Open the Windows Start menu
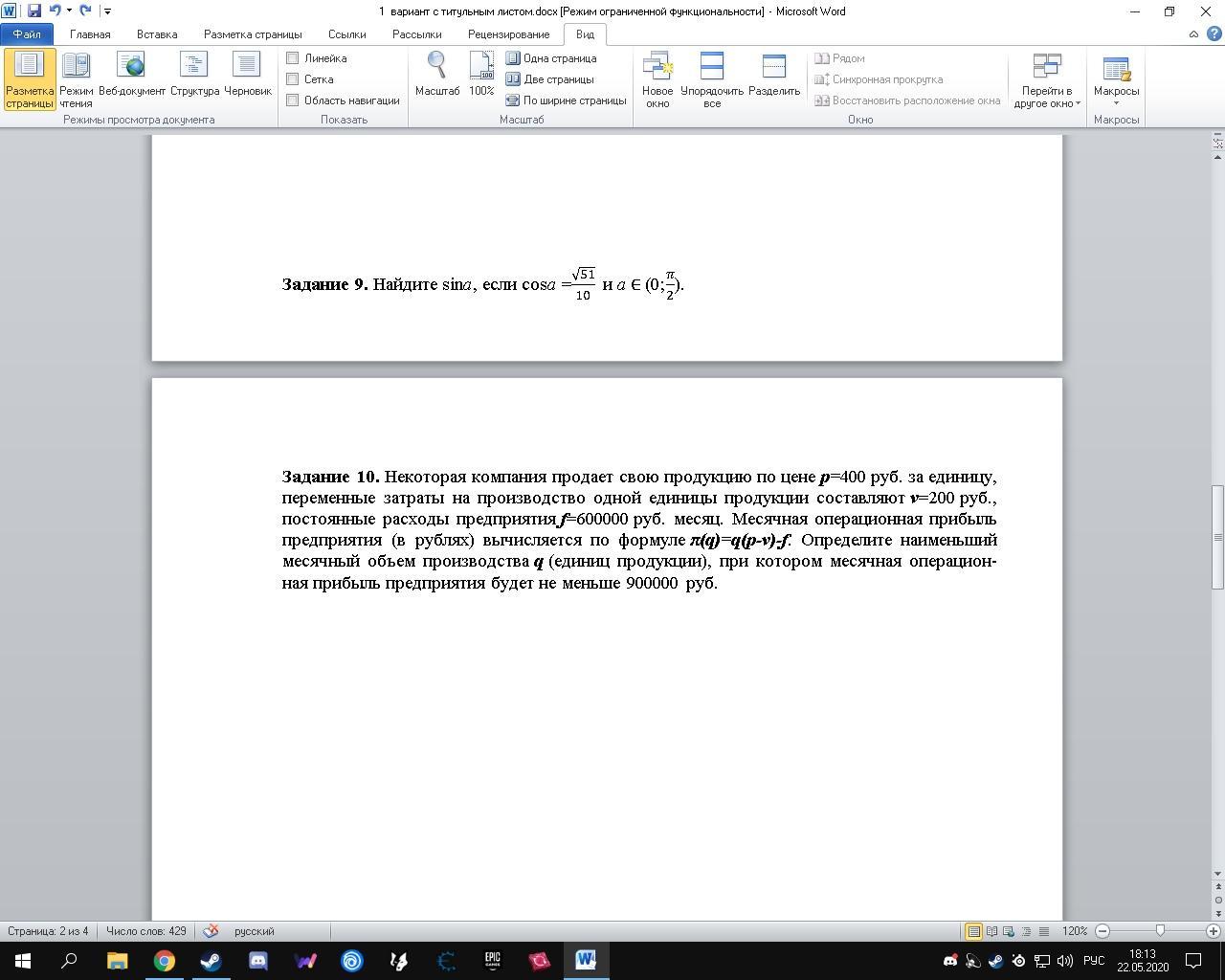Screen dimensions: 1225x980 tap(23, 960)
